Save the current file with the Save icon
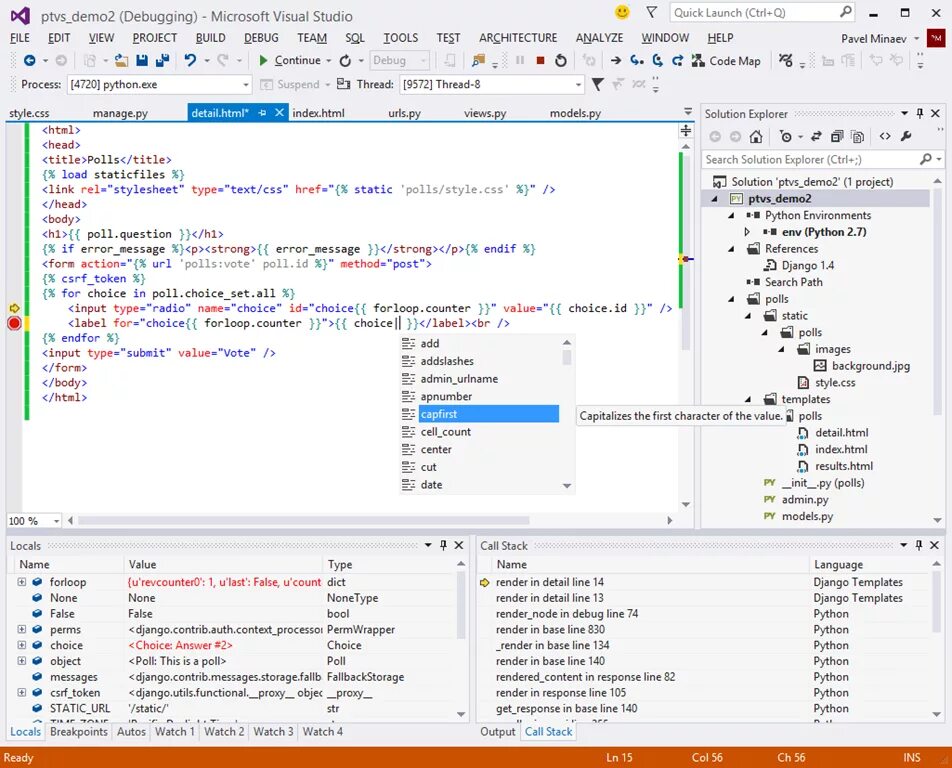This screenshot has width=952, height=768. 142,60
